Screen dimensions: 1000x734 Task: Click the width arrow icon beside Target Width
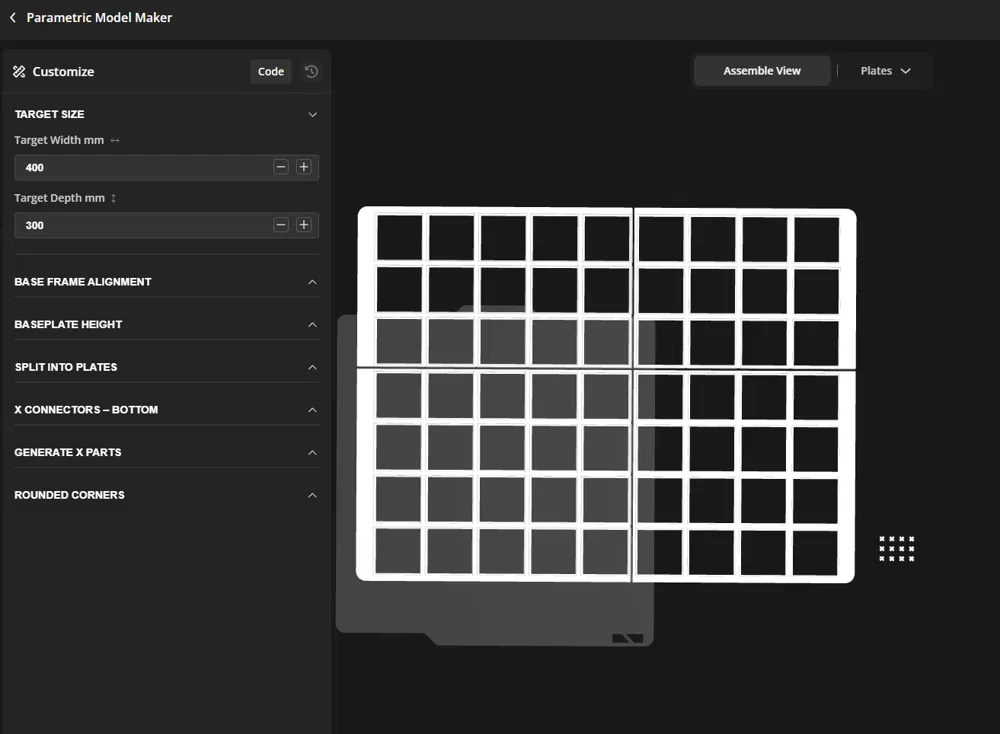pos(115,140)
